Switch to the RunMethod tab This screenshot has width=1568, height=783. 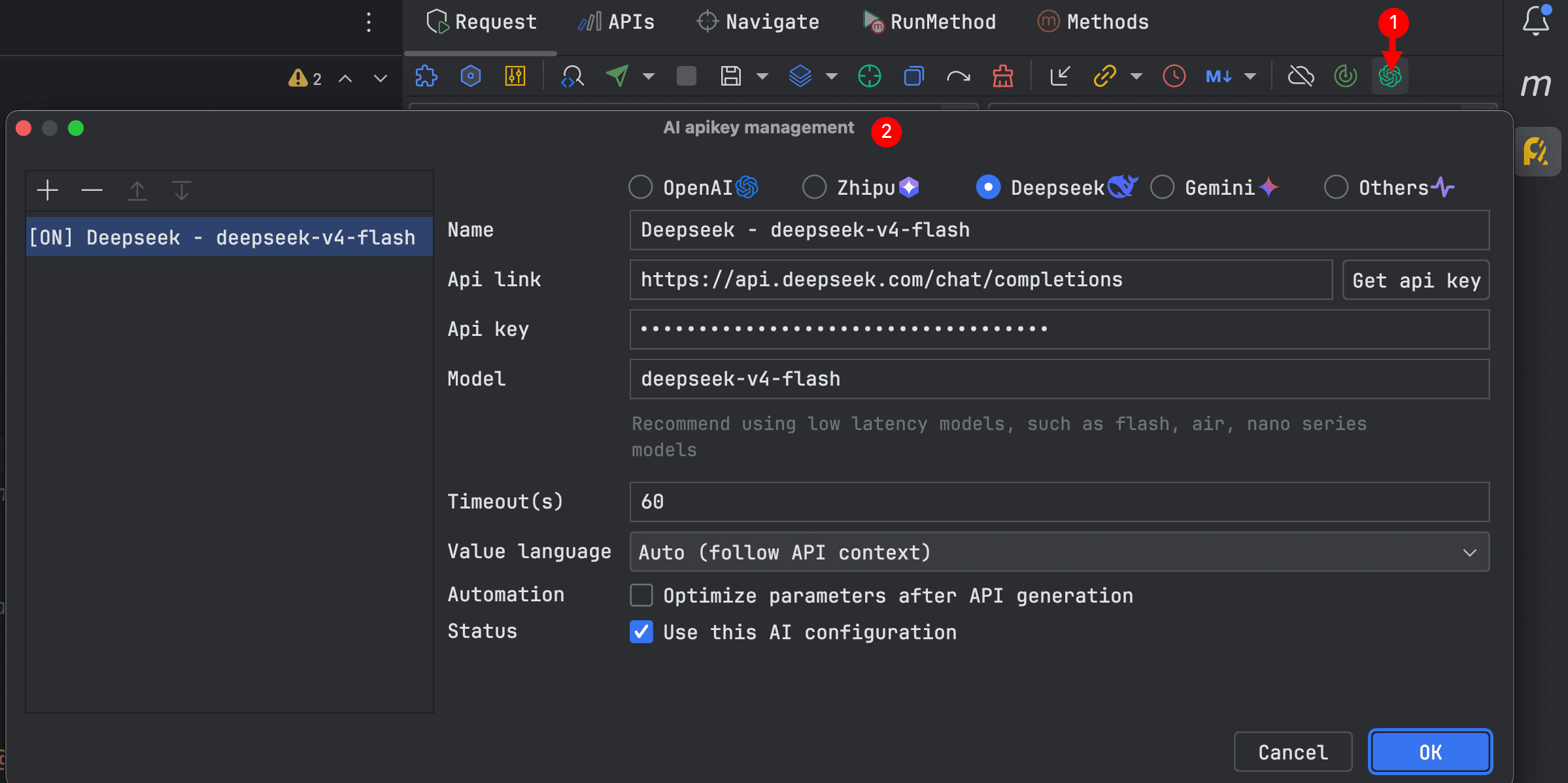(x=929, y=22)
